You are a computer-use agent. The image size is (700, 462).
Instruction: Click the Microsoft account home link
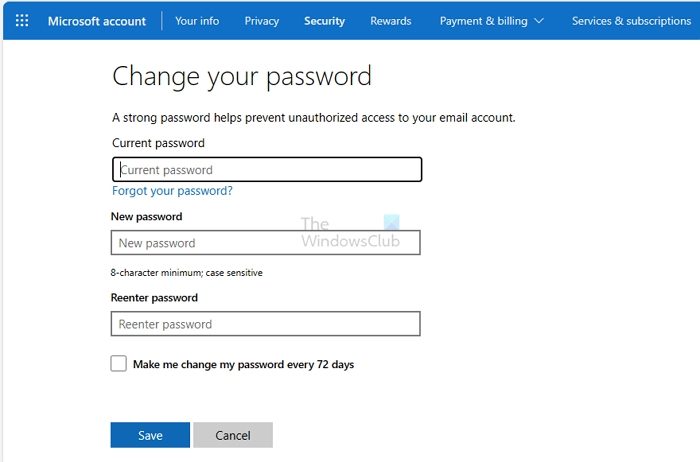pyautogui.click(x=97, y=21)
